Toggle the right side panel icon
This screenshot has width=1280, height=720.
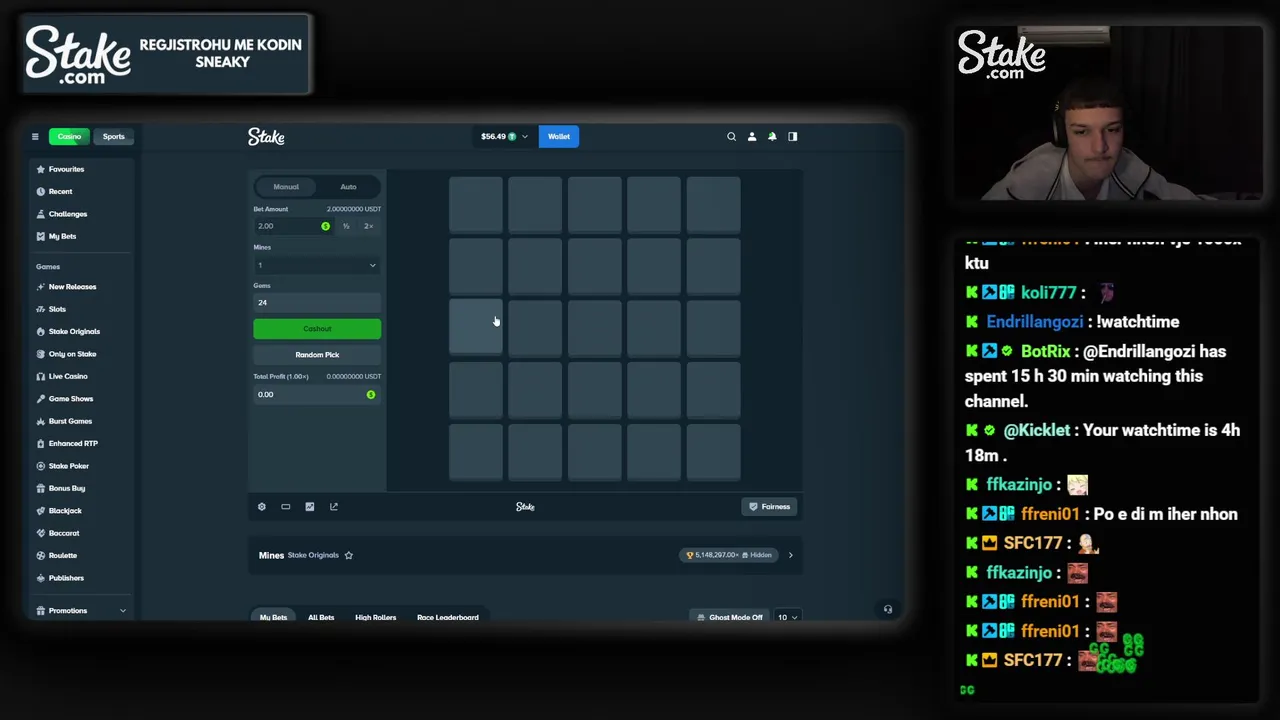793,137
